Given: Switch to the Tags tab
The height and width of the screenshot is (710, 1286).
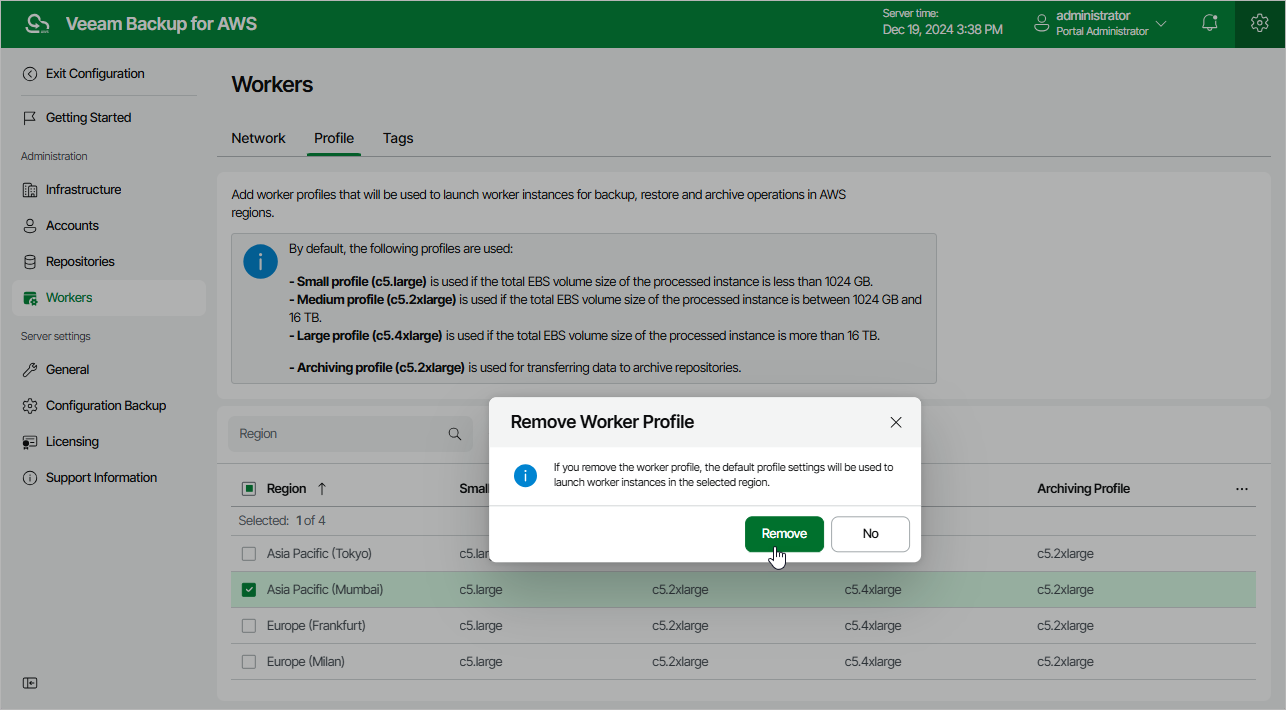Looking at the screenshot, I should point(398,138).
